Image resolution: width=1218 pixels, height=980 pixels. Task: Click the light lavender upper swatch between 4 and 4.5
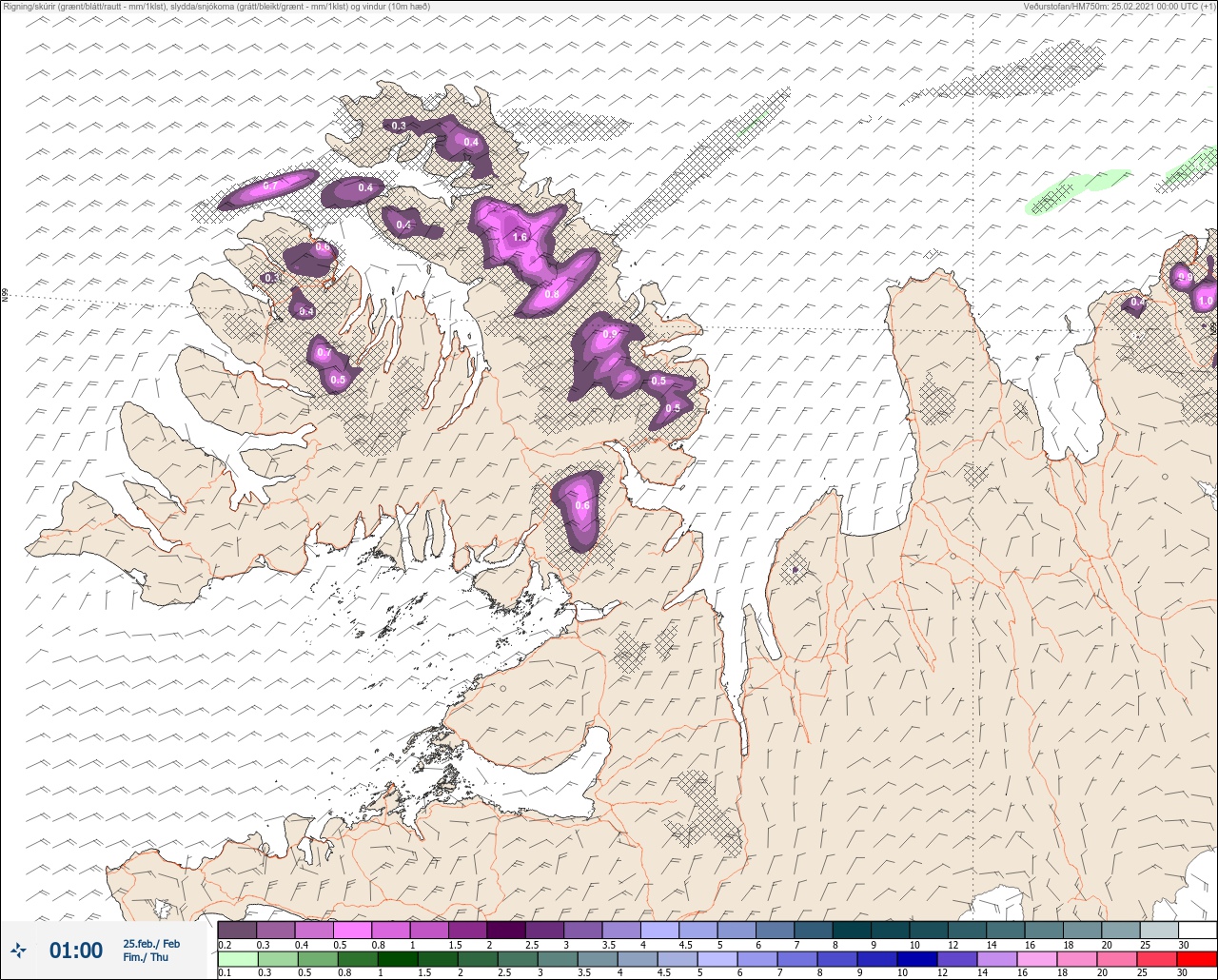[659, 930]
